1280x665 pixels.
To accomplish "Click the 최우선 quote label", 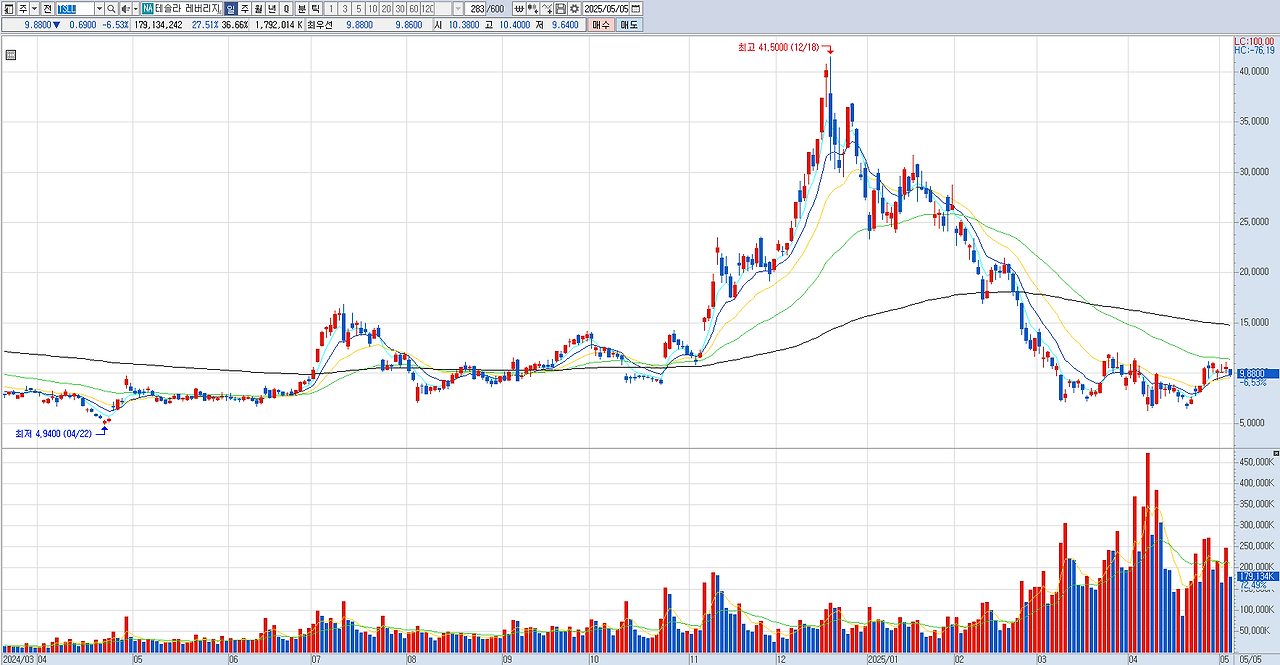I will tap(320, 25).
